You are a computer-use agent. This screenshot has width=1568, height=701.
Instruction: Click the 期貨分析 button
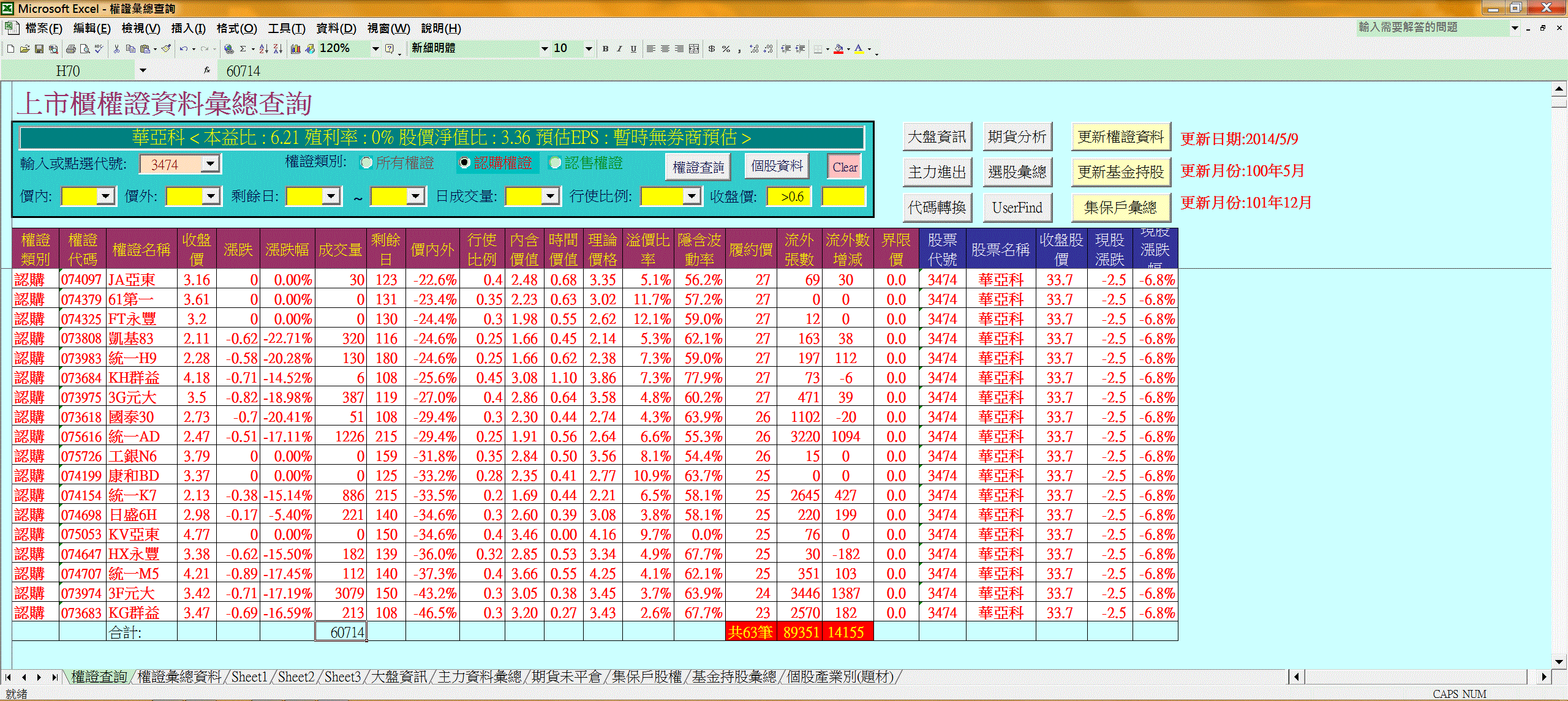[1017, 137]
